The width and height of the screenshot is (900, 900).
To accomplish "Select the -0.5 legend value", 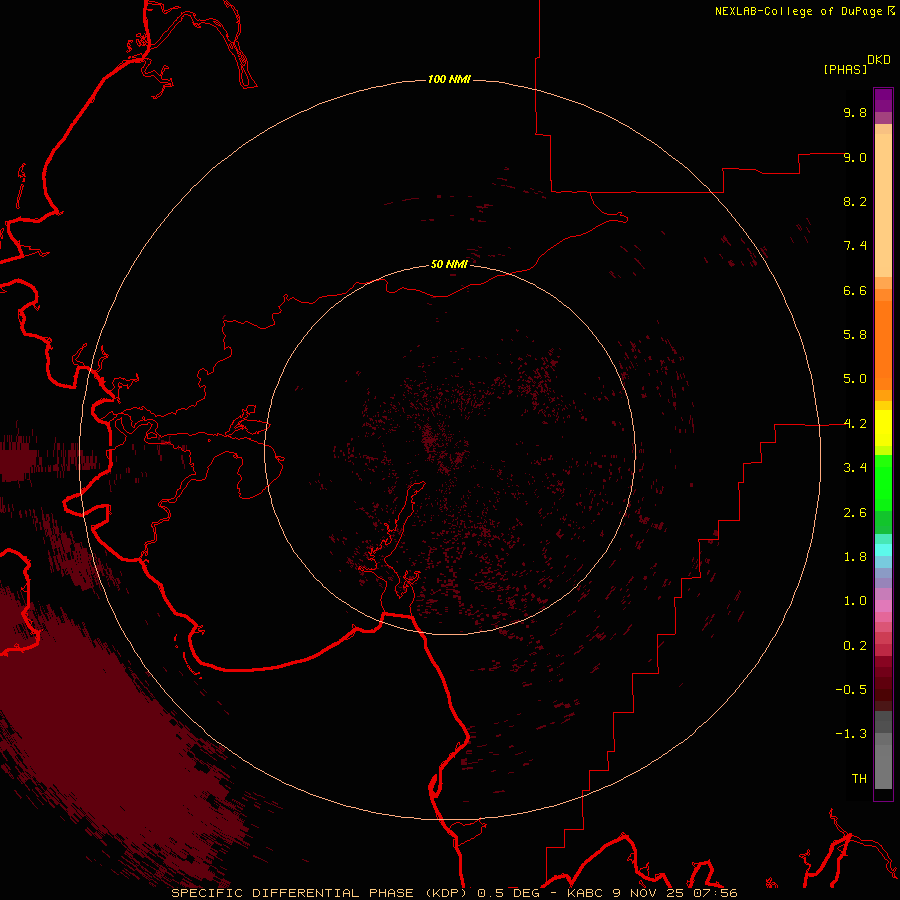I will coord(851,690).
